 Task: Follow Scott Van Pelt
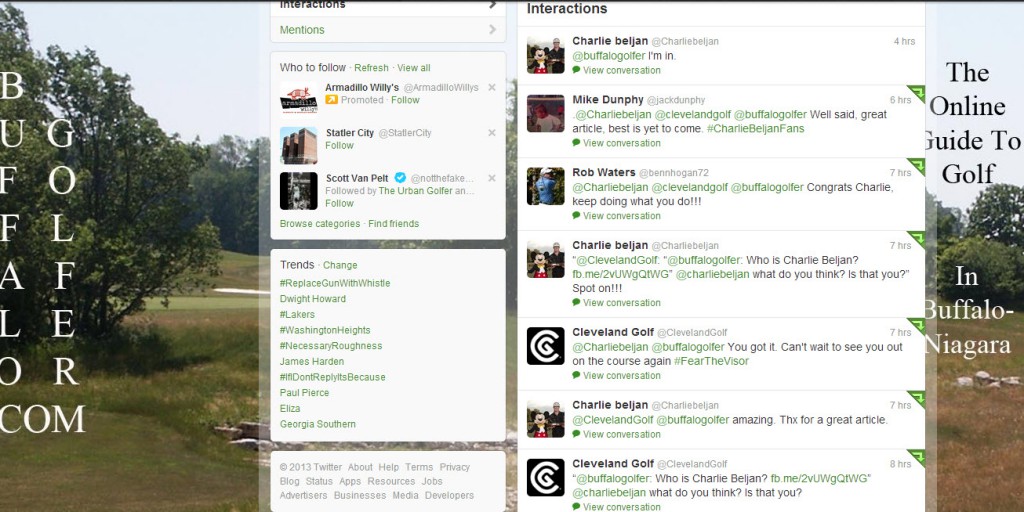tap(340, 203)
